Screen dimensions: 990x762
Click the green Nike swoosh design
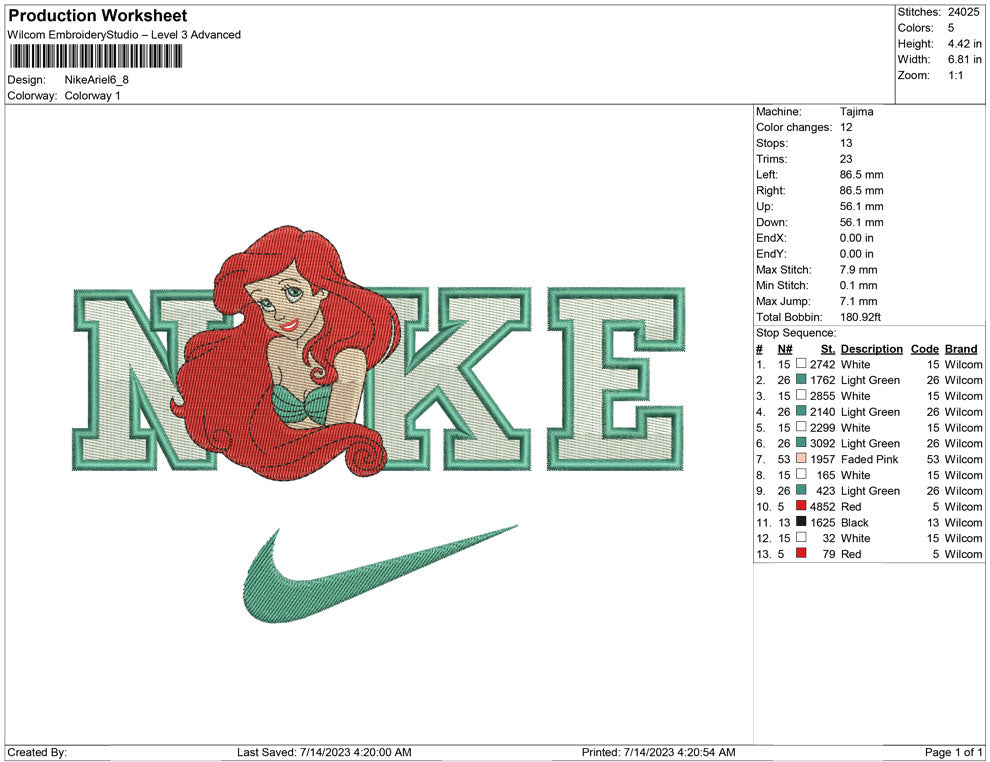(380, 573)
